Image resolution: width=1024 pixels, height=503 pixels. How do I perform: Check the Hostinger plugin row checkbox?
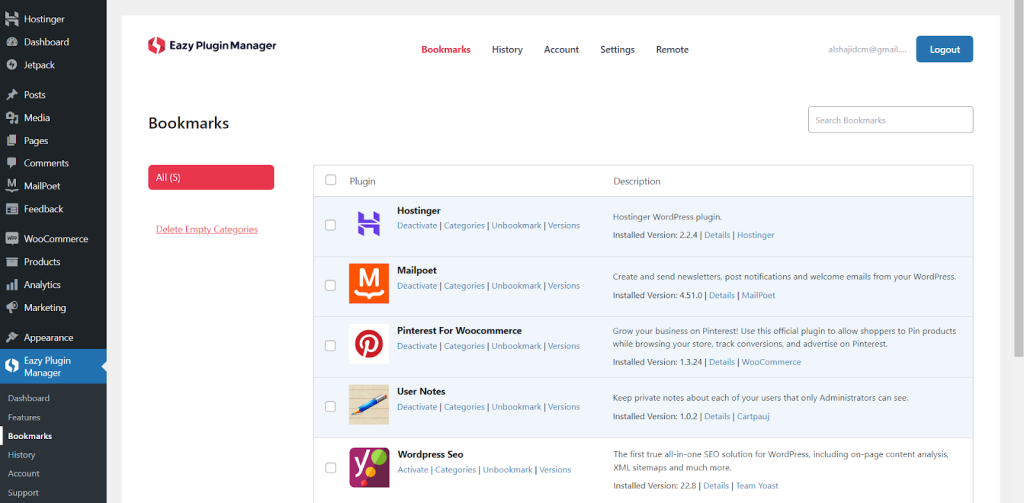click(330, 225)
